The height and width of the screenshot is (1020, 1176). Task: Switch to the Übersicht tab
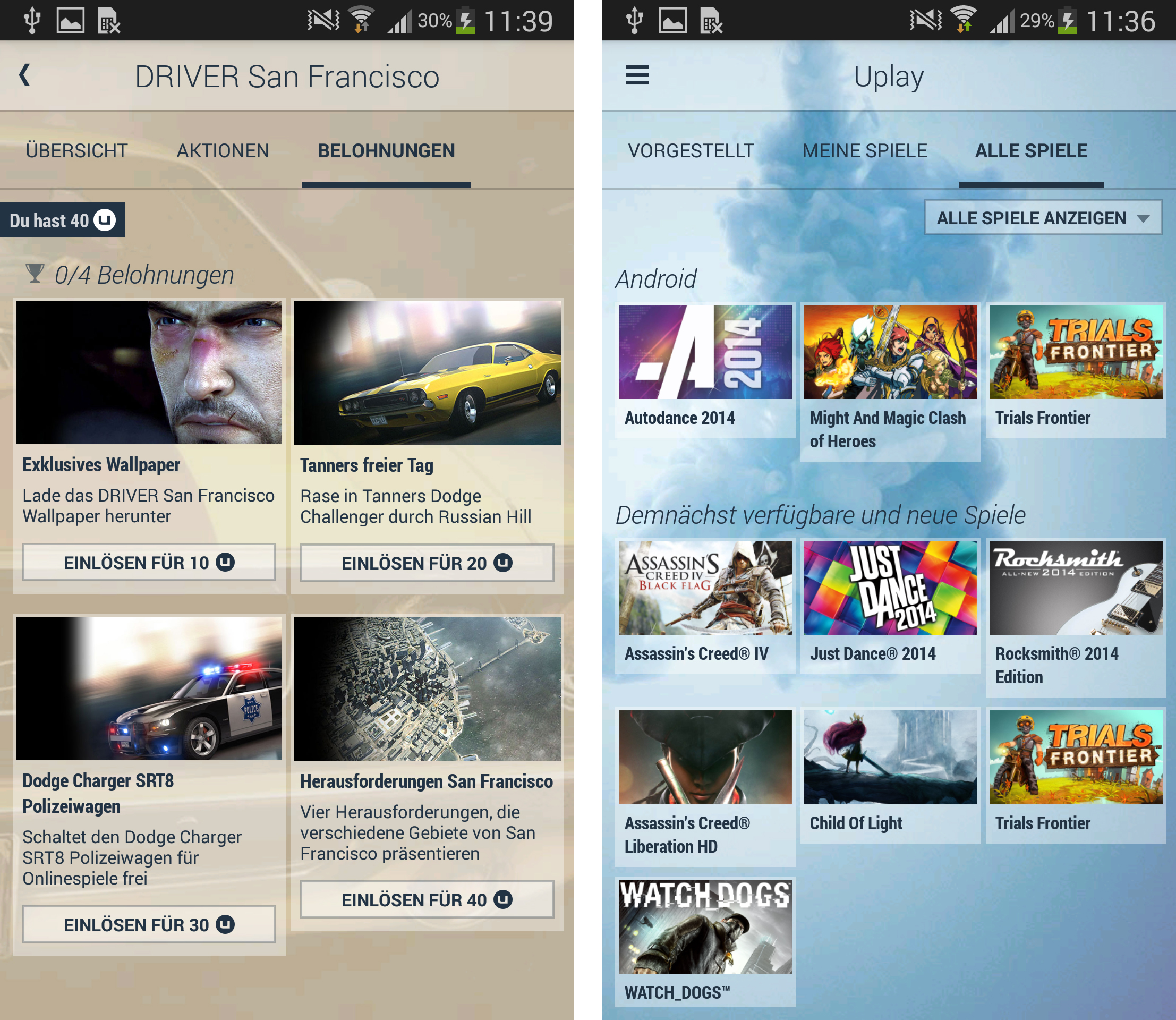[x=77, y=151]
